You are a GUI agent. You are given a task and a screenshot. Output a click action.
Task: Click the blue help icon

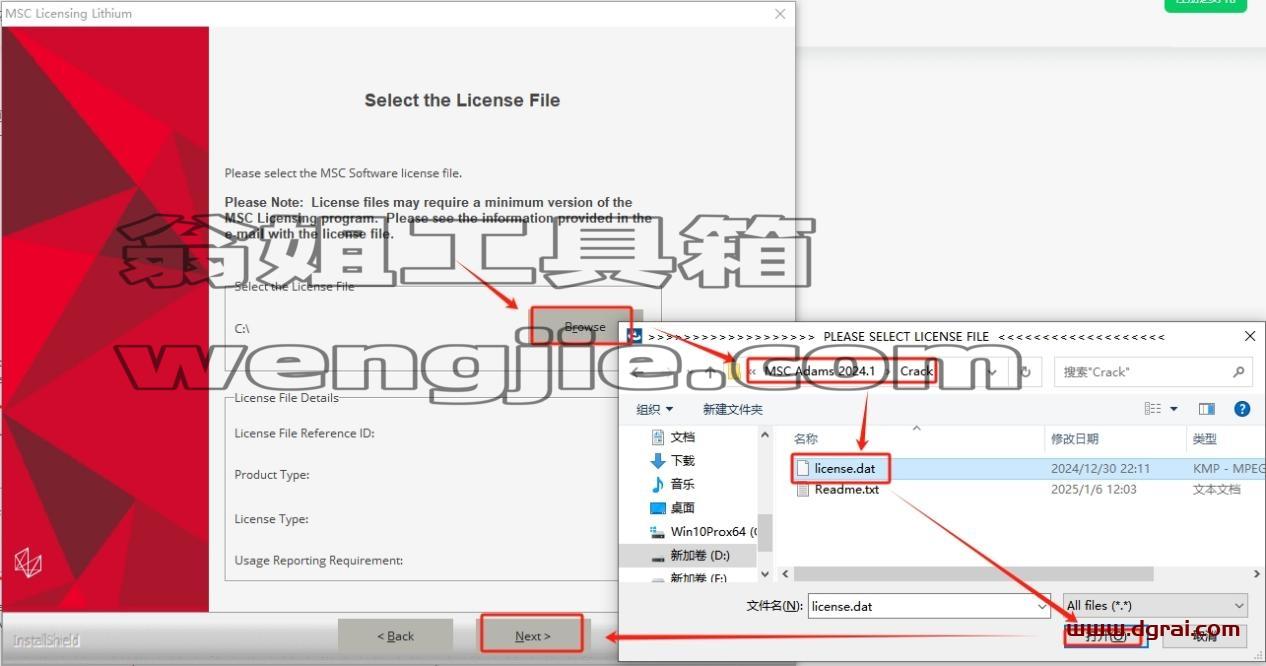(1242, 409)
